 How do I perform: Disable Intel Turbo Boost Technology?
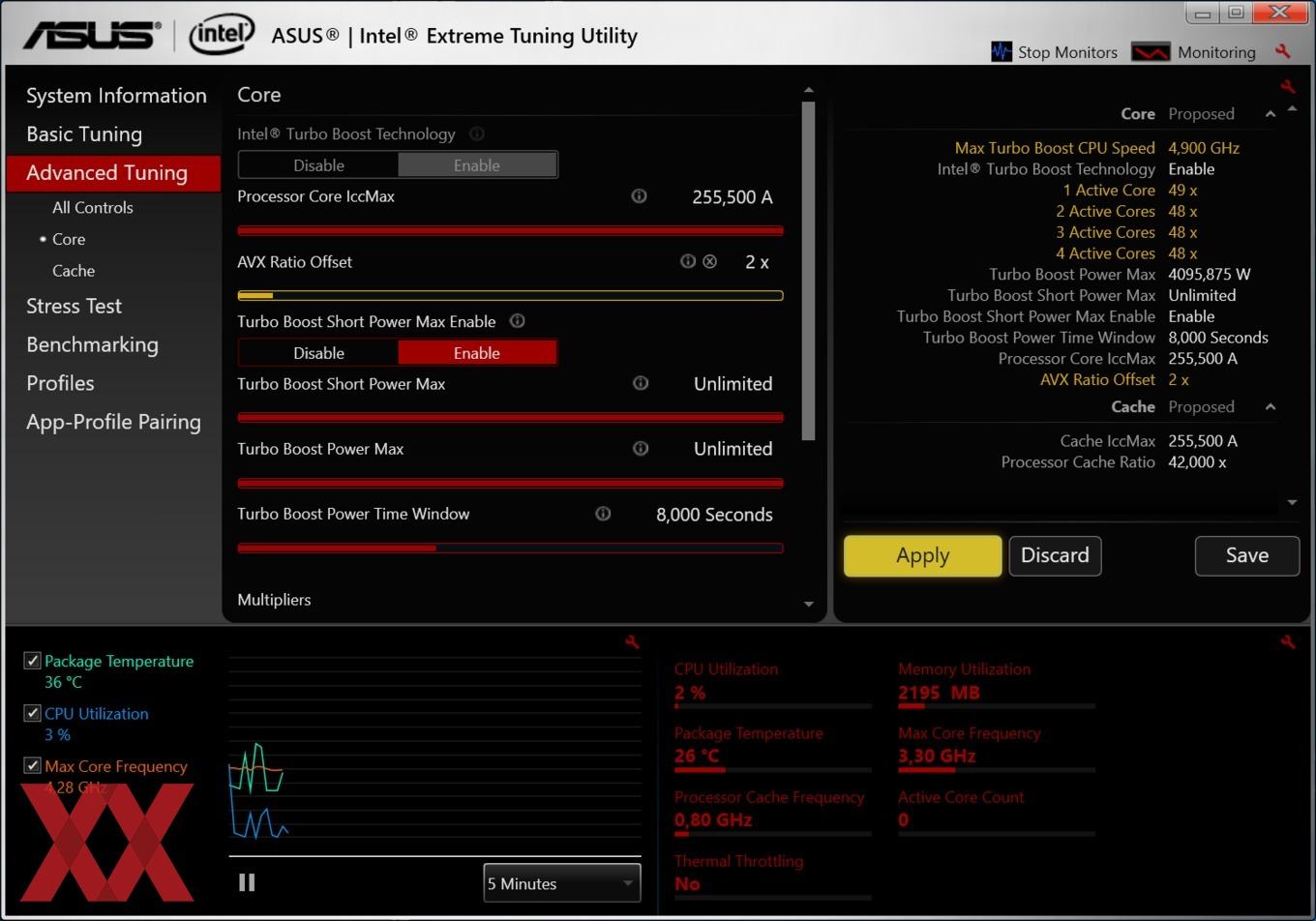318,165
